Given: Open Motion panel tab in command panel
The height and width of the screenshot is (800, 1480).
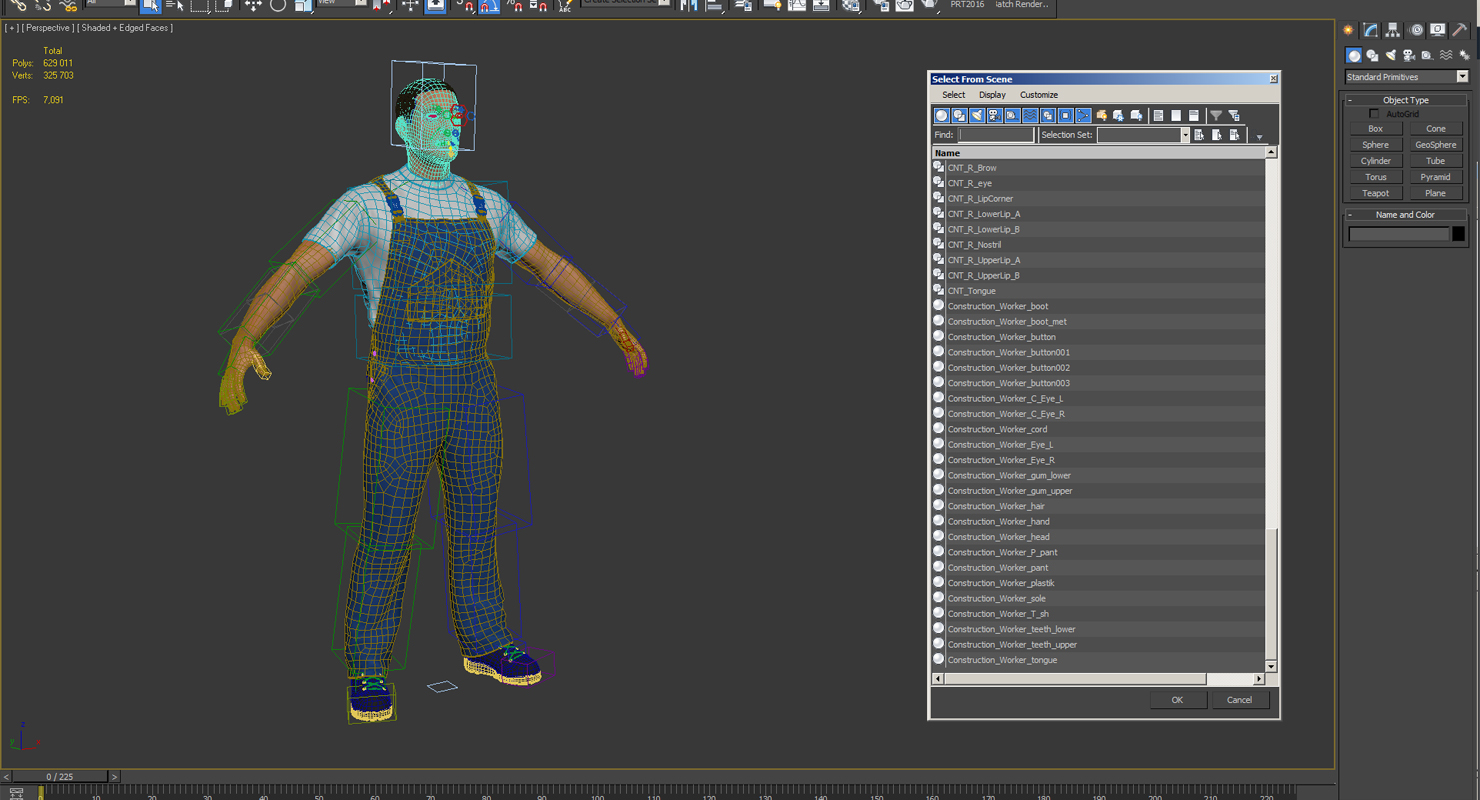Looking at the screenshot, I should click(x=1416, y=30).
